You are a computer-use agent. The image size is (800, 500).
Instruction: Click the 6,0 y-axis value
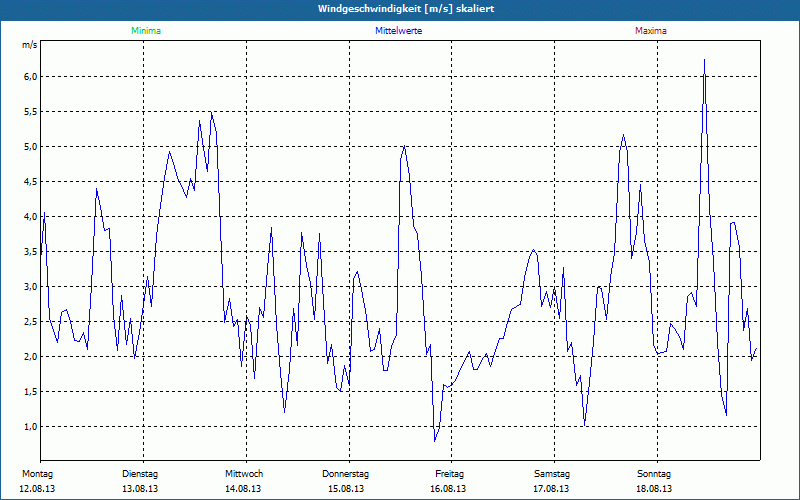tap(31, 77)
